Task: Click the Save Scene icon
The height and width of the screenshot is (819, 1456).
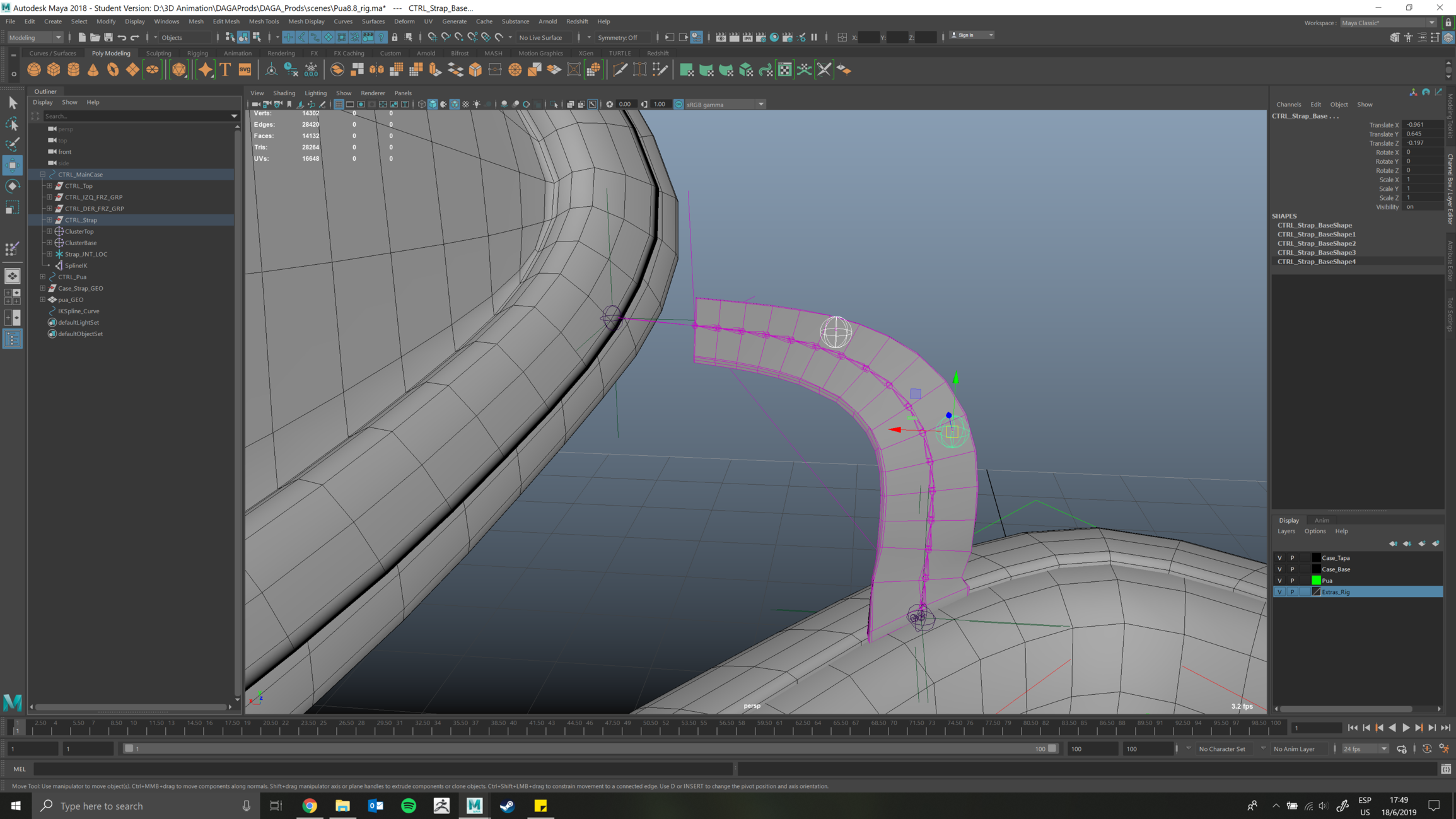Action: pyautogui.click(x=108, y=37)
